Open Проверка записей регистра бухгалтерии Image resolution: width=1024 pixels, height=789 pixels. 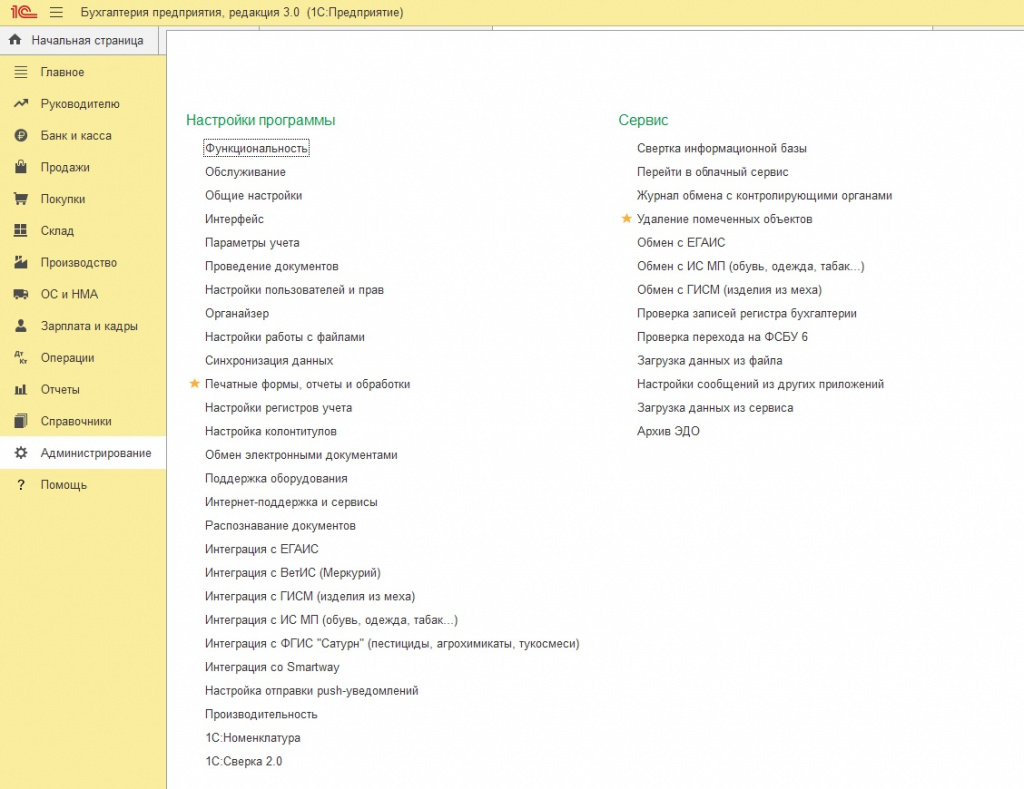click(746, 313)
